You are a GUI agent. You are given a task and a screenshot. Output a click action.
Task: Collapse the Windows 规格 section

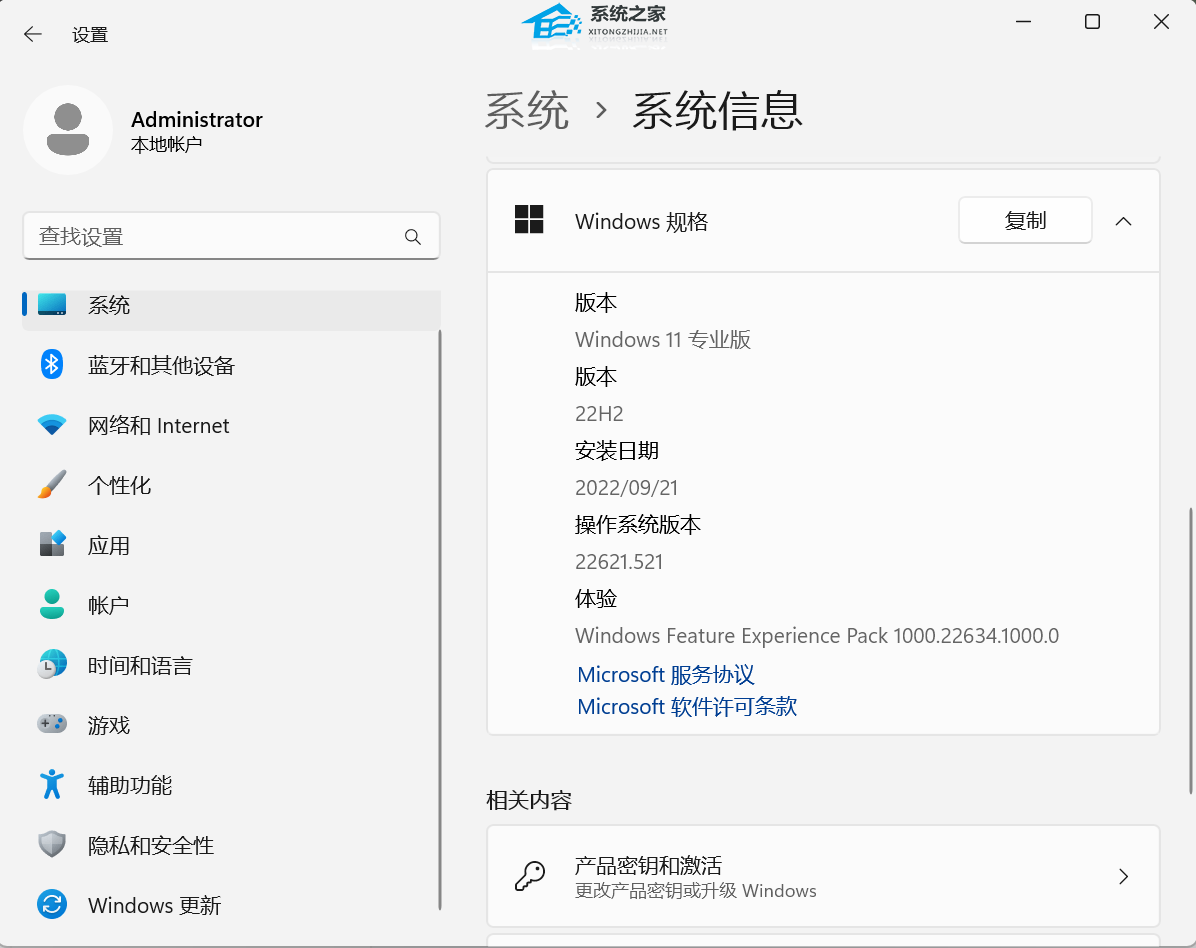coord(1123,221)
